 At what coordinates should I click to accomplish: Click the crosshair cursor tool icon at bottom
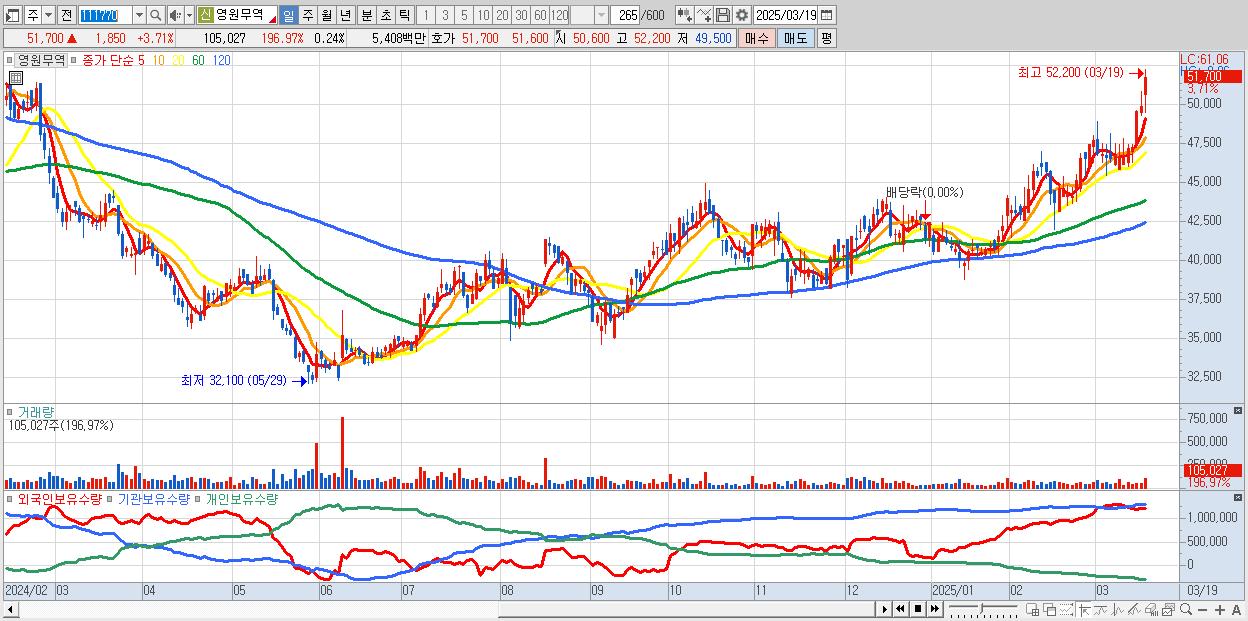click(x=1084, y=610)
